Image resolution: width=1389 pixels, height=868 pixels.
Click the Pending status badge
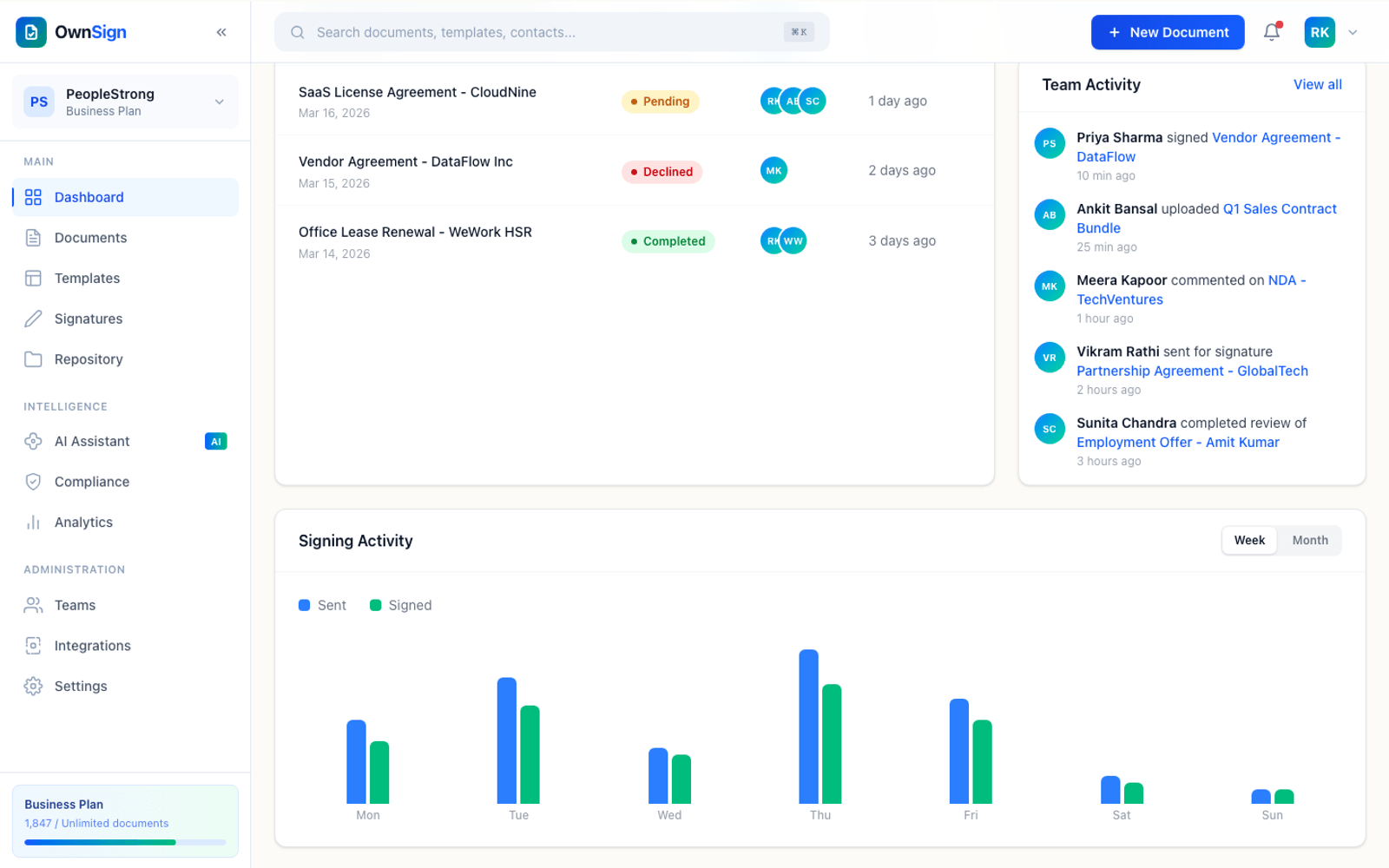pyautogui.click(x=661, y=102)
